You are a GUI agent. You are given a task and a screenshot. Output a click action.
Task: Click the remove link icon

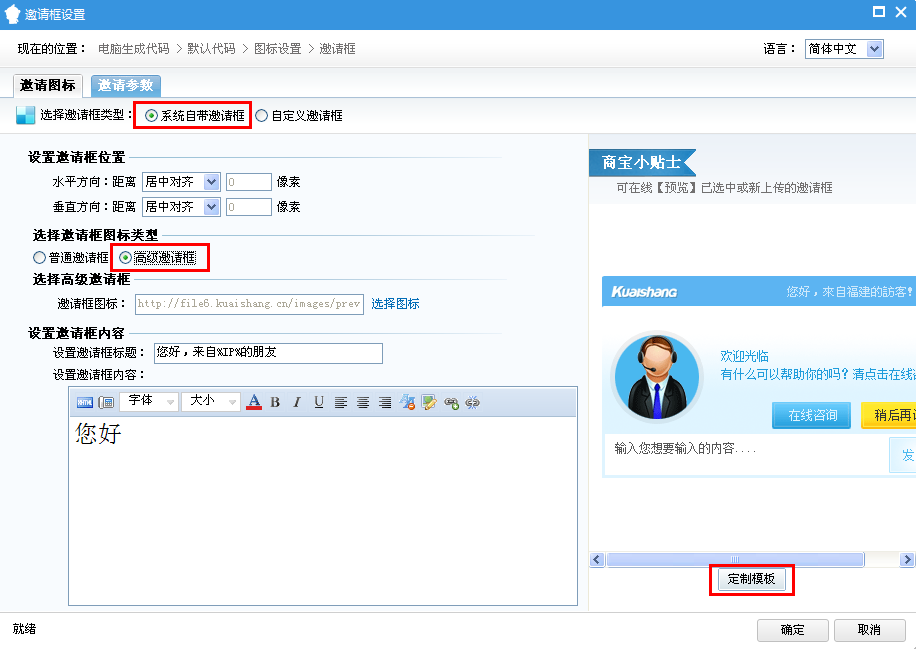(473, 402)
